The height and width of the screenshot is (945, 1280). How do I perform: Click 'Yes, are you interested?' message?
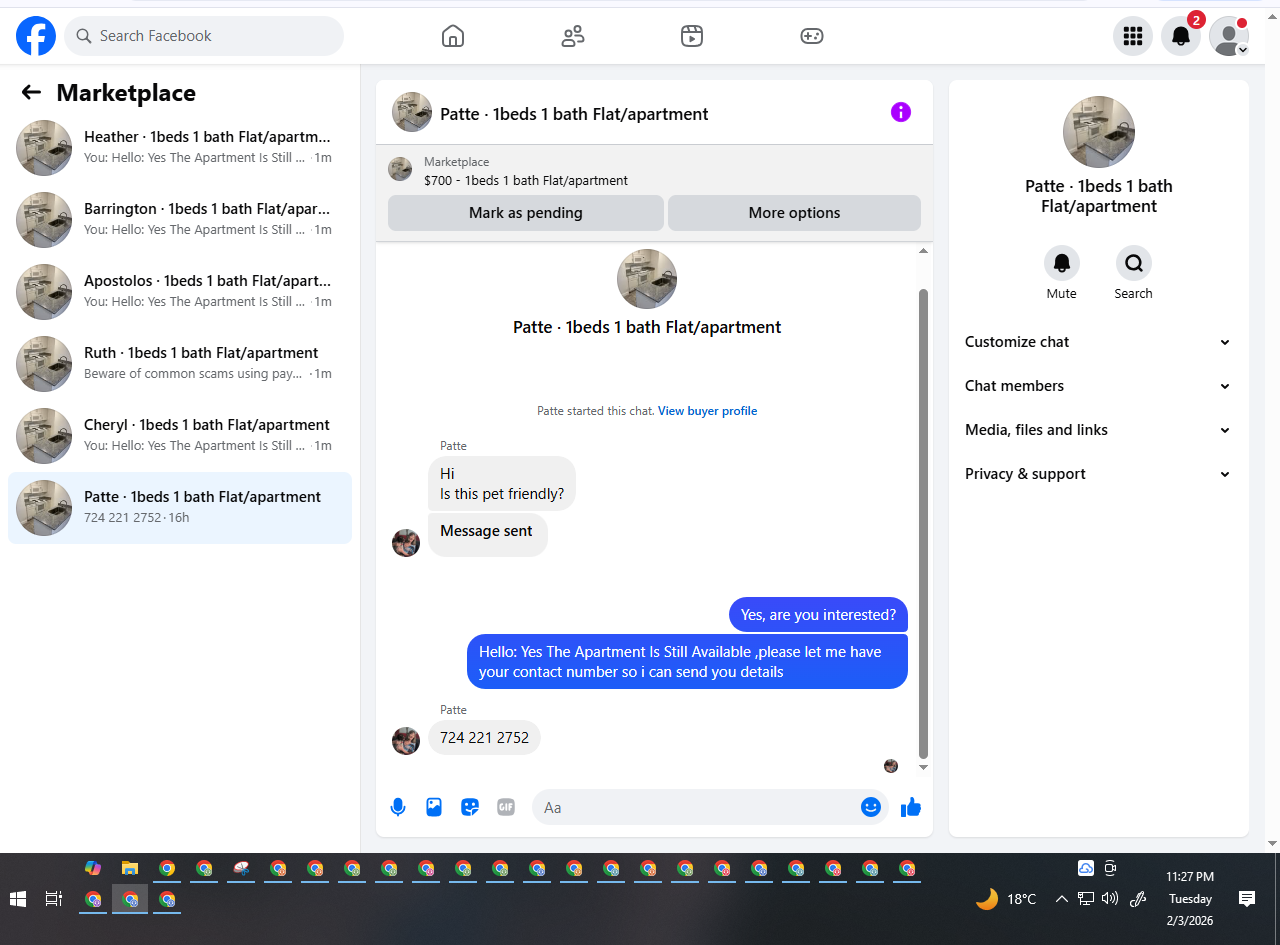(x=819, y=615)
